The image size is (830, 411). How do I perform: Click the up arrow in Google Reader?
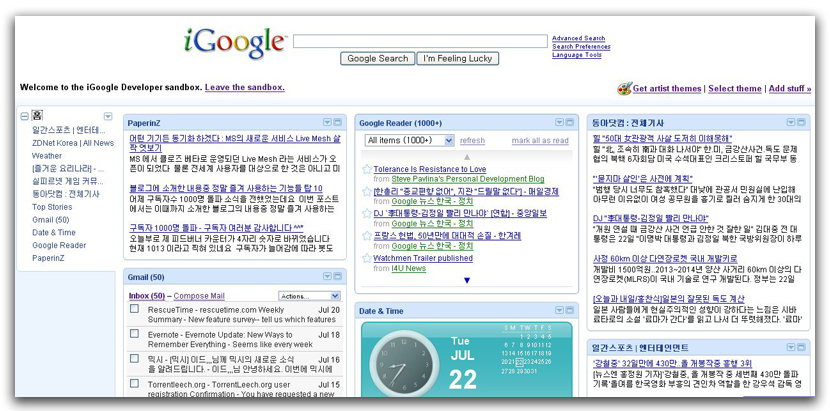466,157
